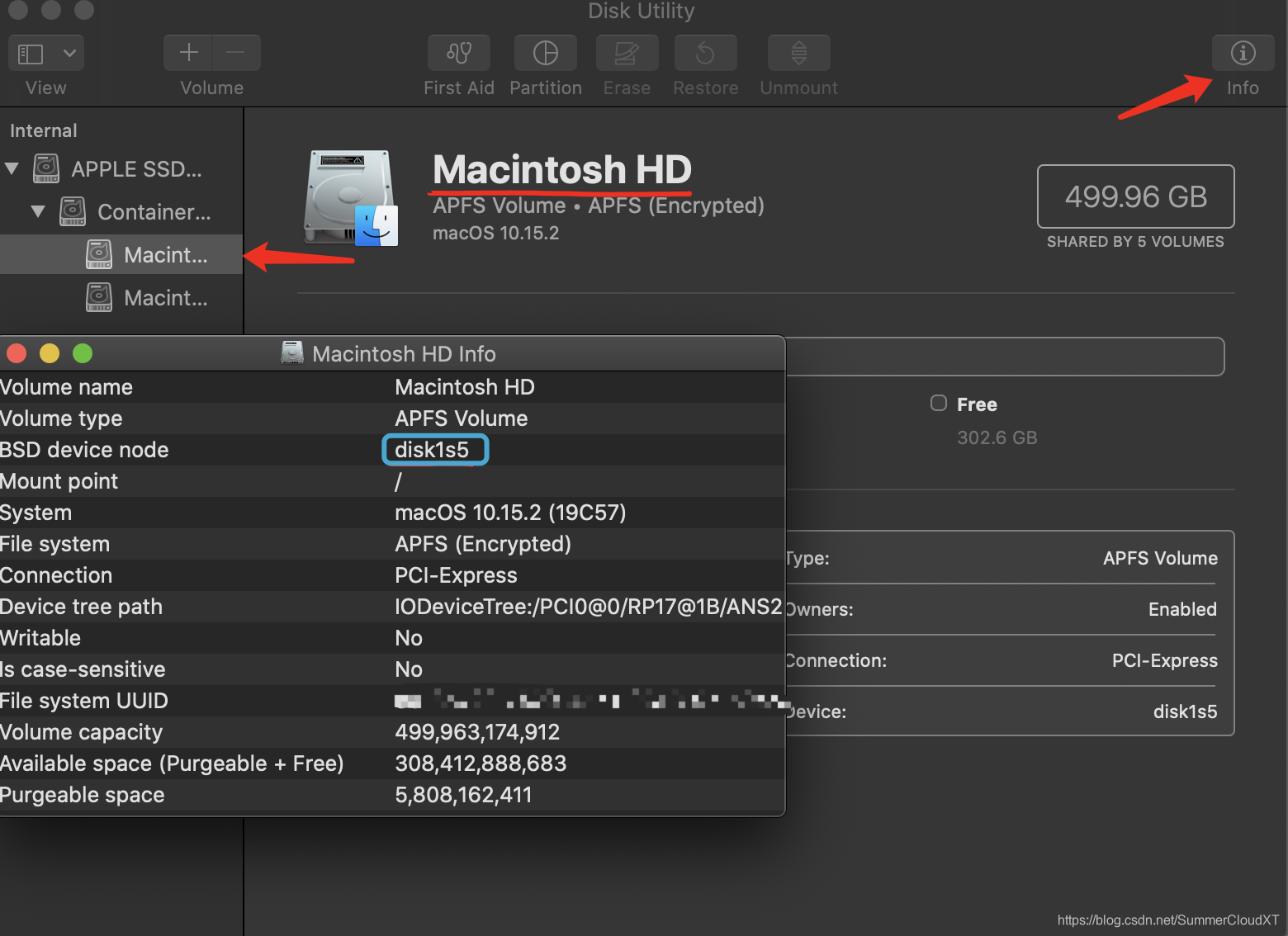Click the Restore toolbar icon
1288x936 pixels.
click(x=705, y=53)
